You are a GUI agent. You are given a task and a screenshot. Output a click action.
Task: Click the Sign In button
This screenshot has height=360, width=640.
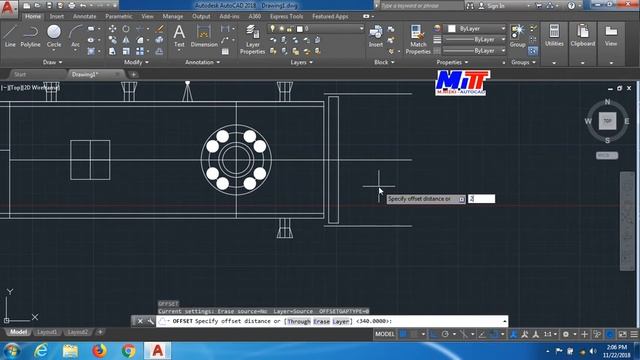point(496,6)
